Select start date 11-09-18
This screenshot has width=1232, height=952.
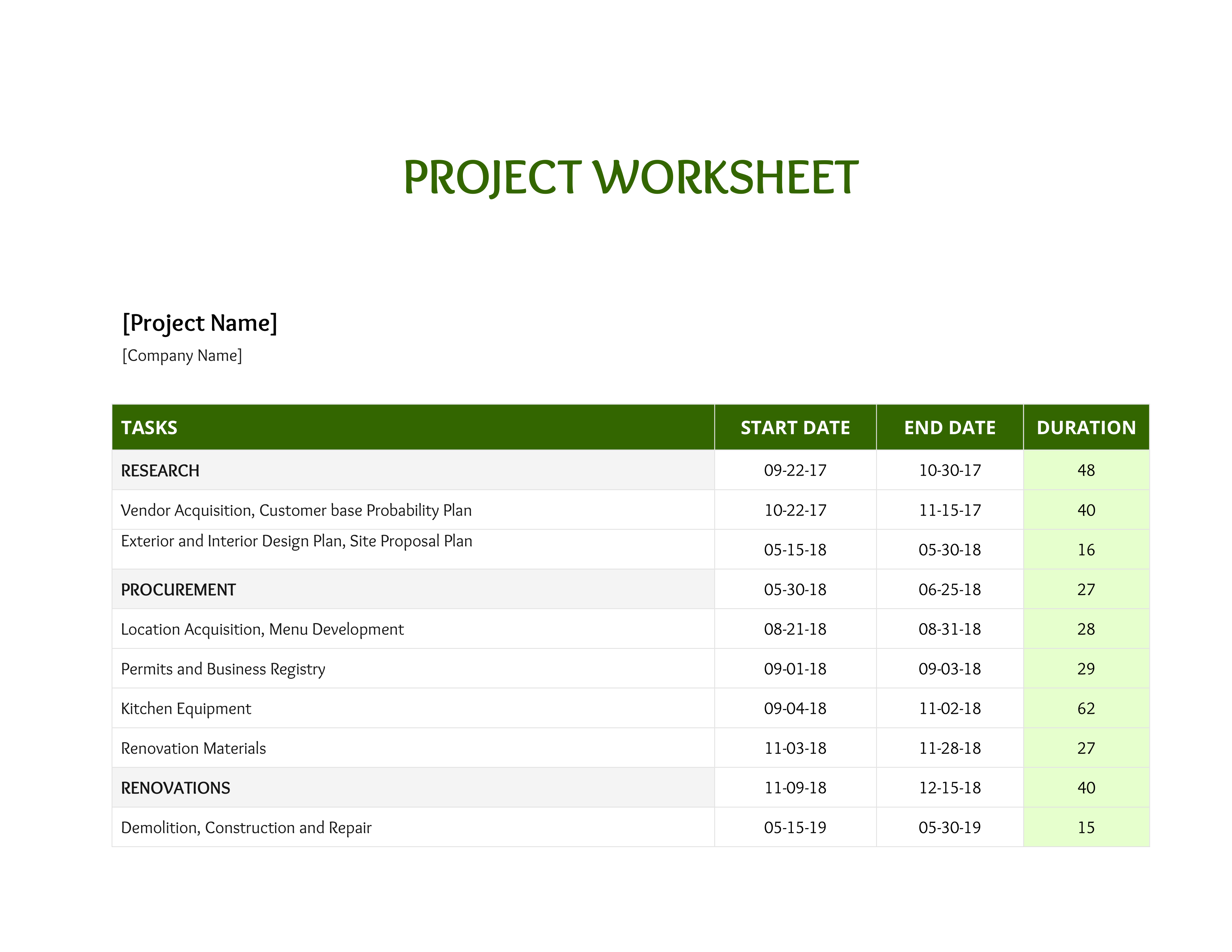pos(795,788)
